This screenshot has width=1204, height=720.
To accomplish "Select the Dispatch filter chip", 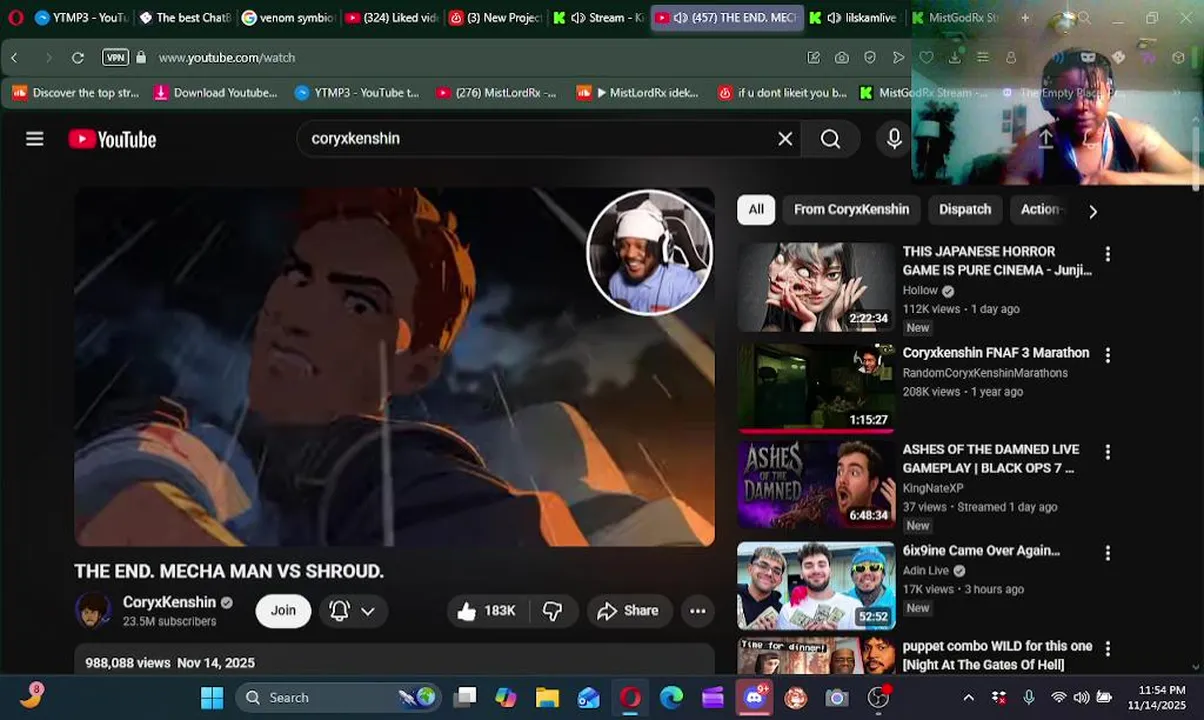I will (x=965, y=209).
